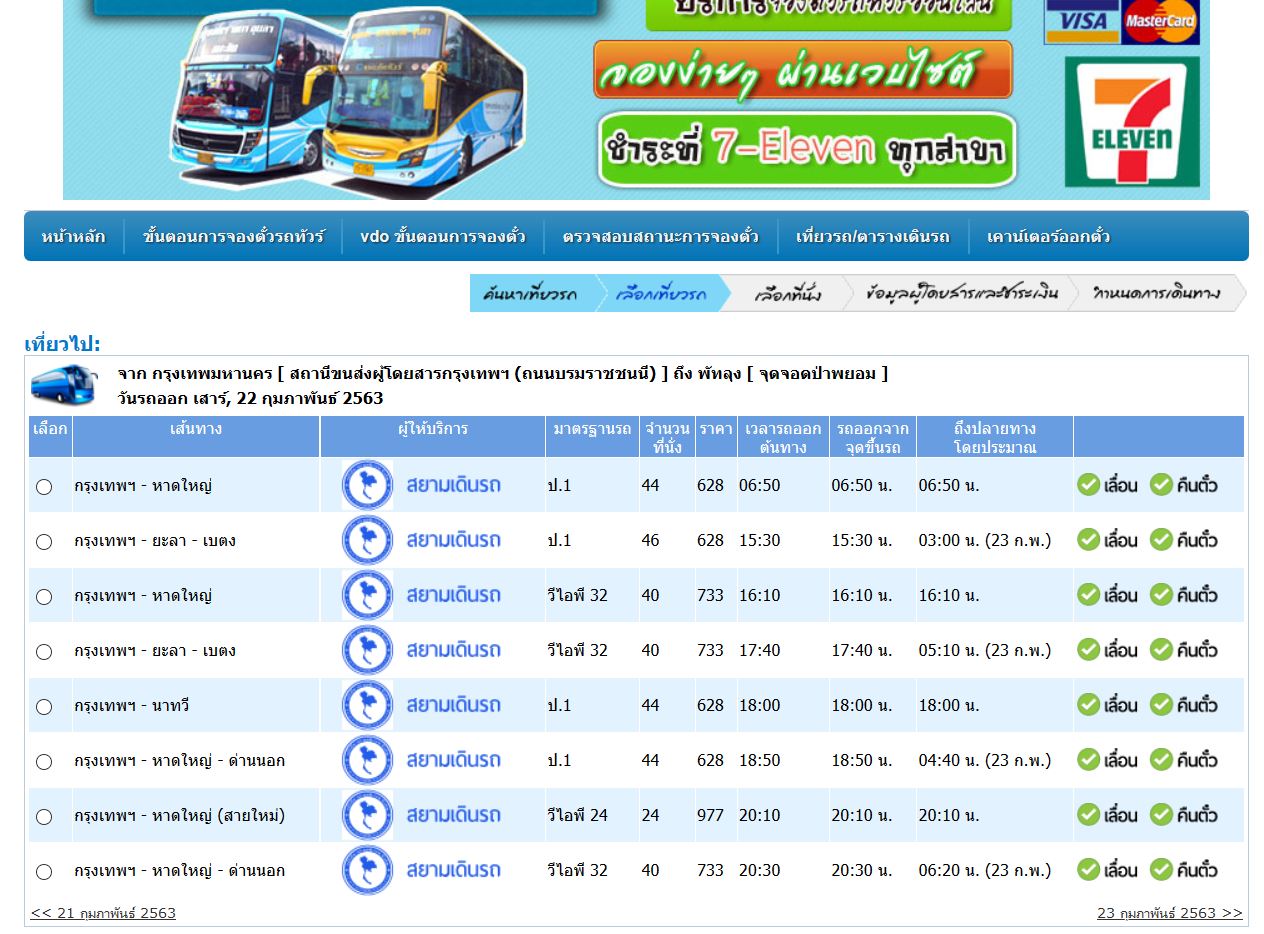The width and height of the screenshot is (1264, 934).
Task: Select radio for 18:00 กรุงเทพฯ - นาทวี trip
Action: [x=44, y=707]
